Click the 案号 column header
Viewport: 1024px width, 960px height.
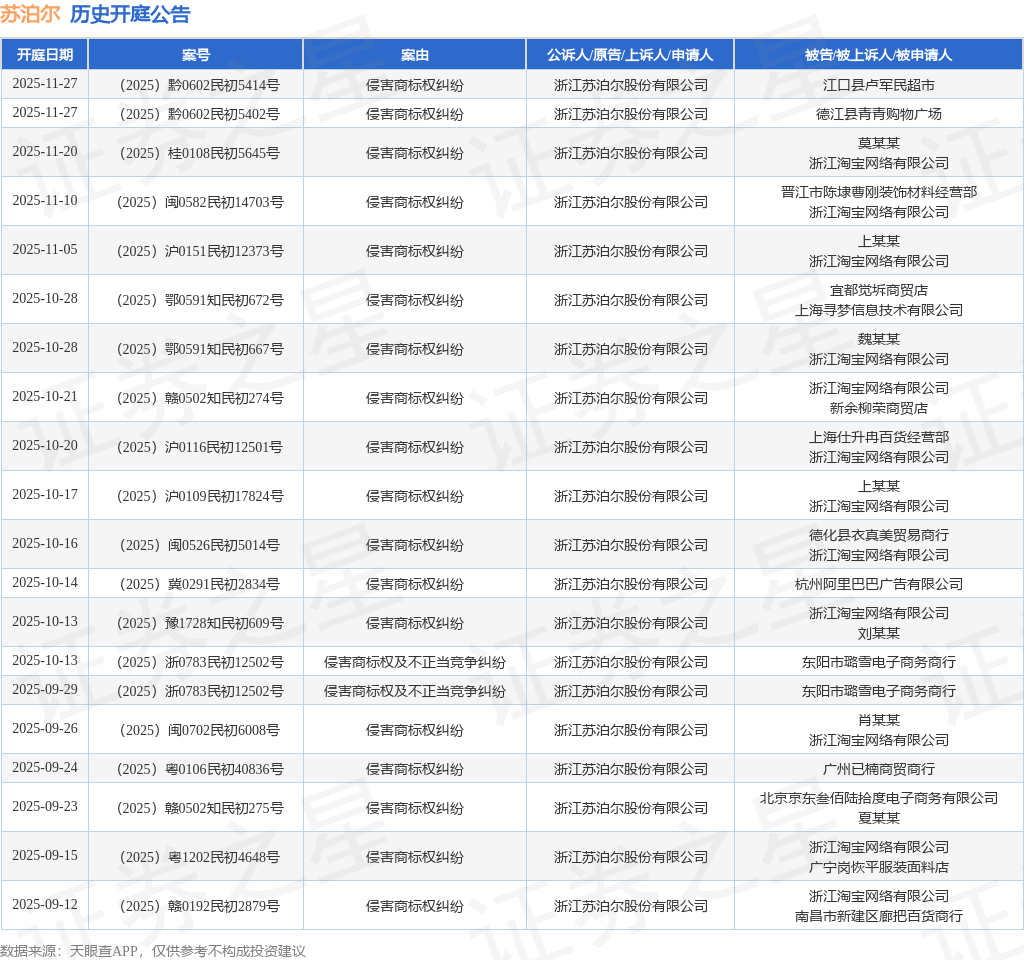pyautogui.click(x=195, y=55)
